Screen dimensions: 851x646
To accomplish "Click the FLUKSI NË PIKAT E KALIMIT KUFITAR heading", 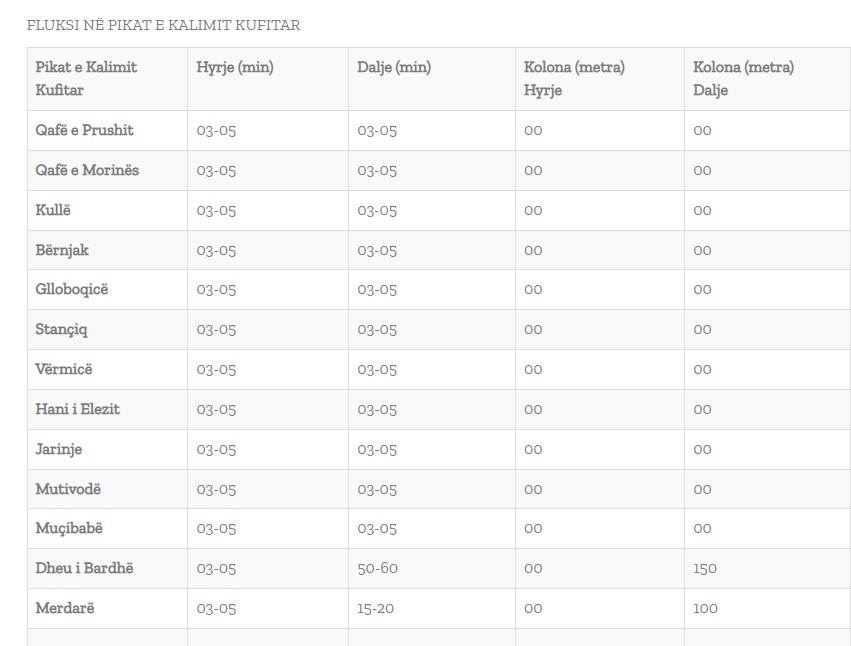I will pyautogui.click(x=163, y=26).
